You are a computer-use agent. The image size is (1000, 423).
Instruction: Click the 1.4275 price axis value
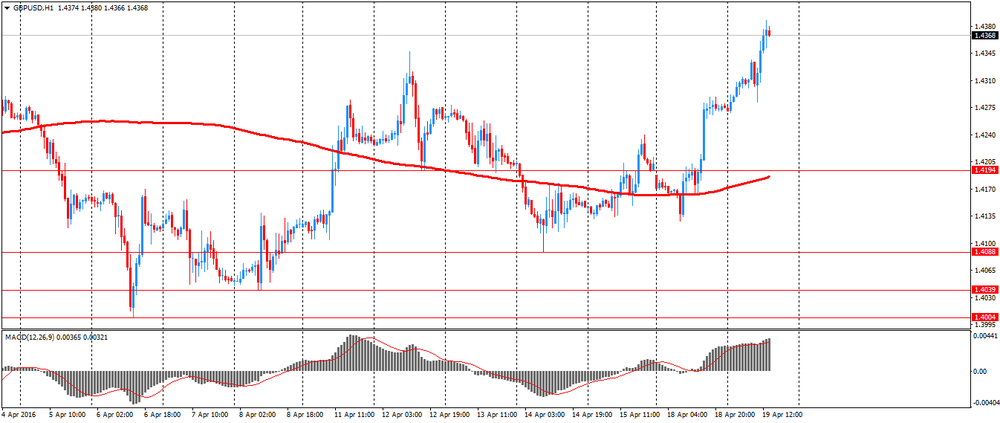(x=983, y=108)
